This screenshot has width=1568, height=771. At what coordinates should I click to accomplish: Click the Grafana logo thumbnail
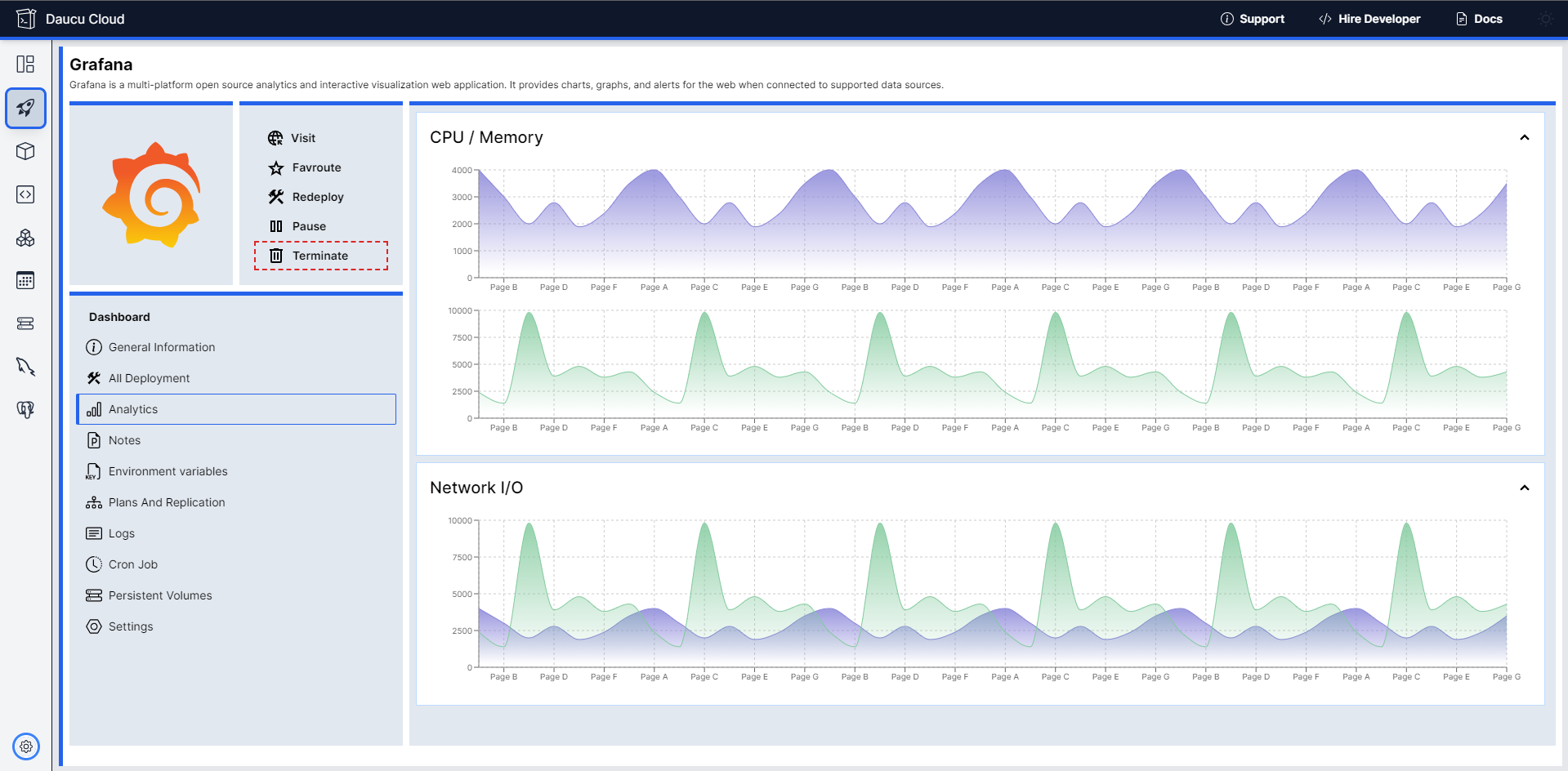151,195
